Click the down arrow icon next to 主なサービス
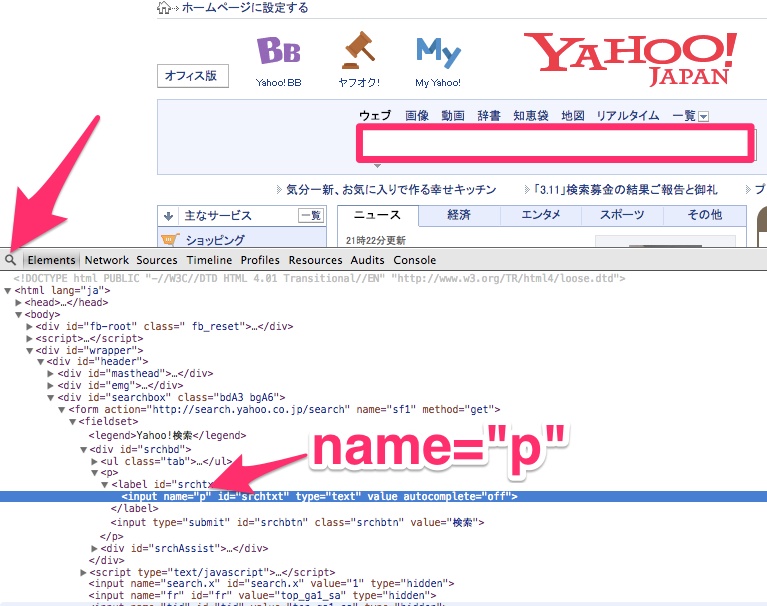Screen dimensions: 767x606 (169, 216)
